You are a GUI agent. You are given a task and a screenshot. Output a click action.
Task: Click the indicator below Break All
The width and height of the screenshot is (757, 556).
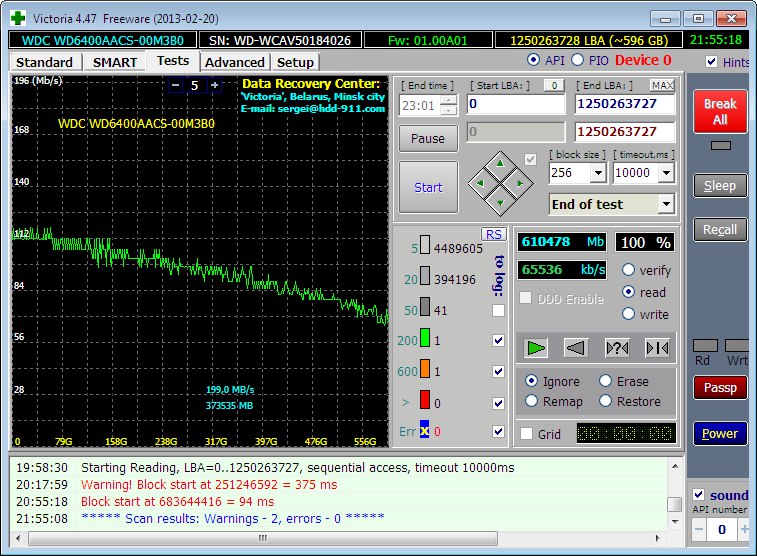pyautogui.click(x=721, y=145)
